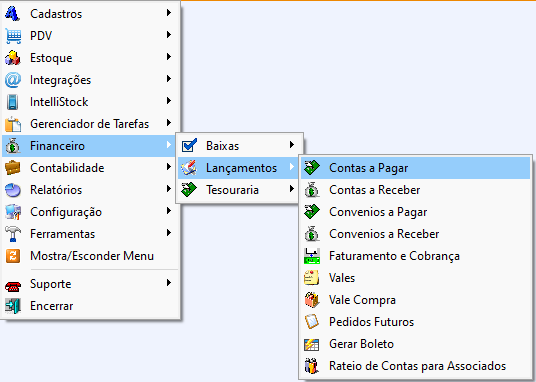Open the Contas a Receber entry
536x382 pixels.
415,190
